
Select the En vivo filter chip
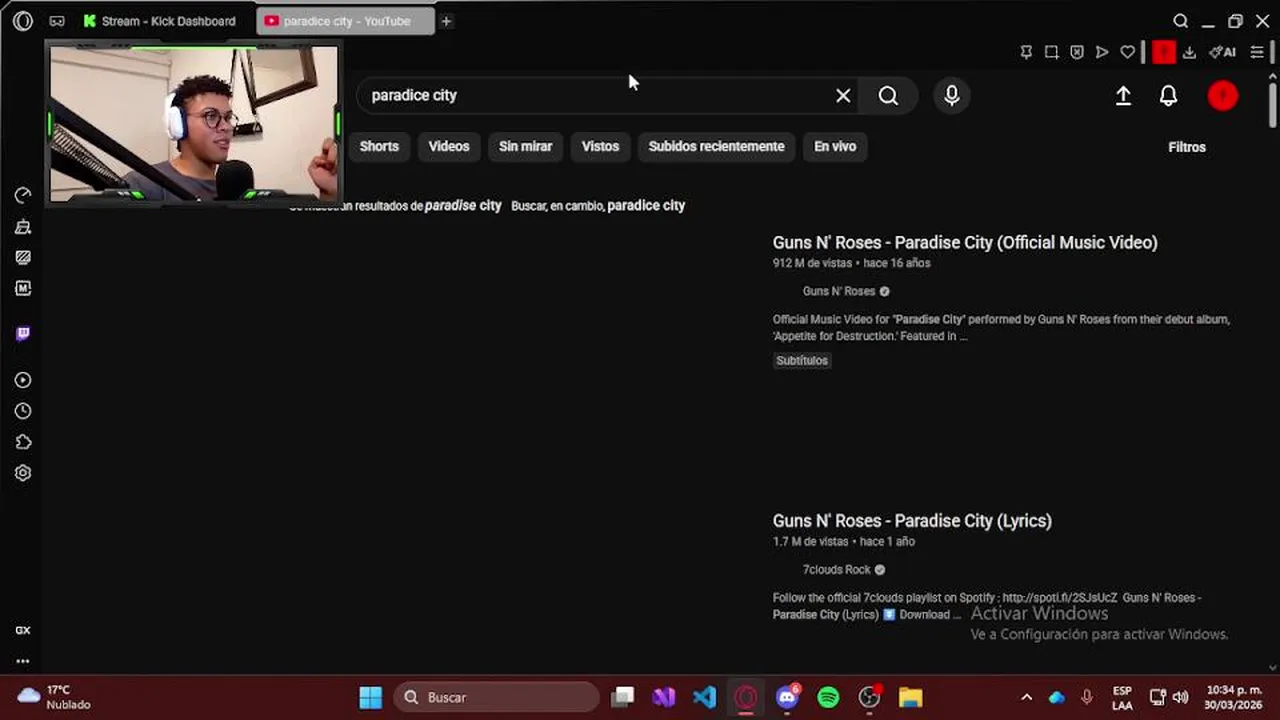(x=835, y=146)
